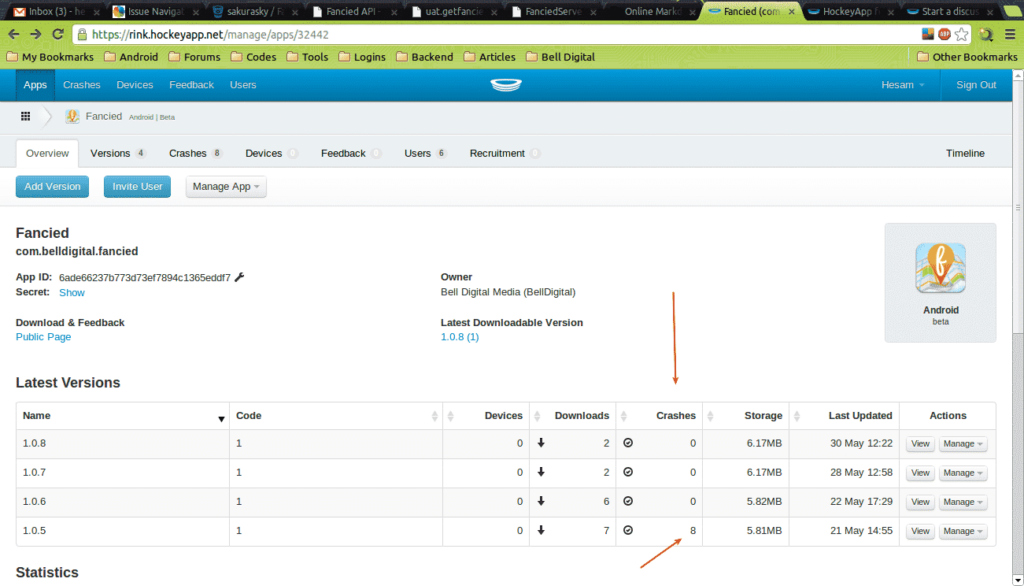Open Manage dropdown for version 1.0.8
1024x586 pixels.
tap(963, 444)
